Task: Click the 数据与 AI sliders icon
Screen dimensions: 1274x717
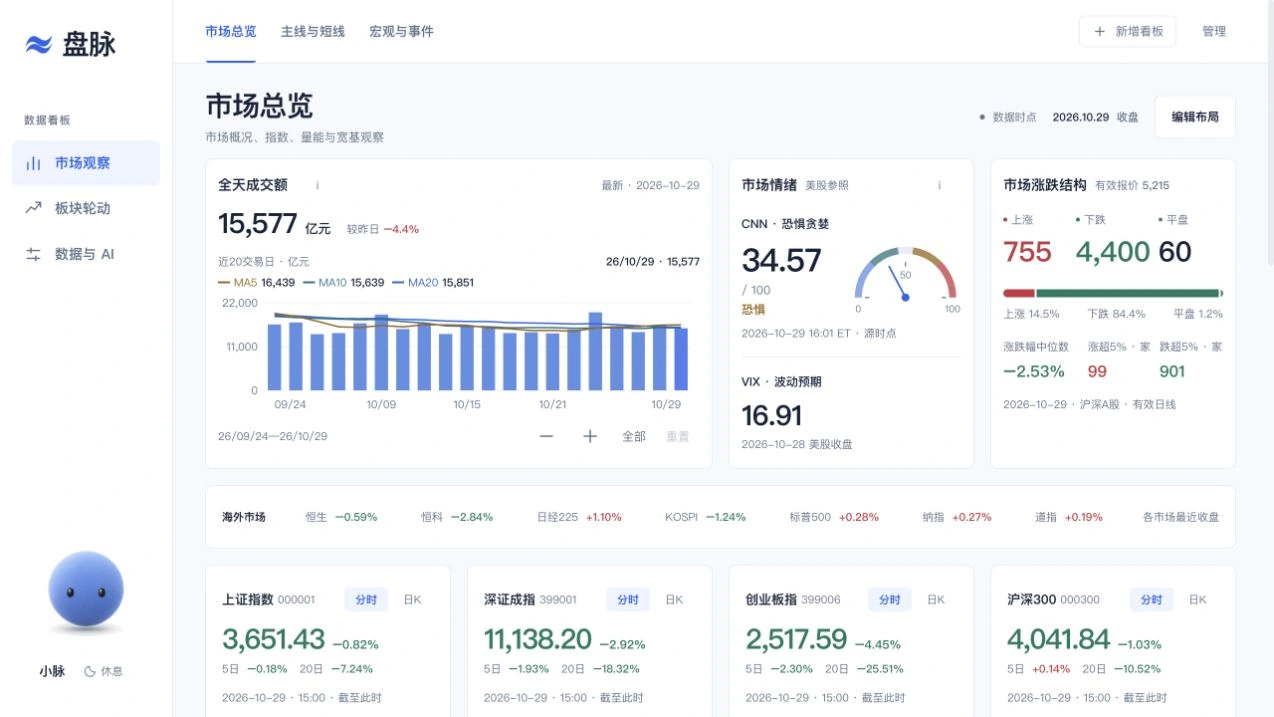Action: pyautogui.click(x=33, y=254)
